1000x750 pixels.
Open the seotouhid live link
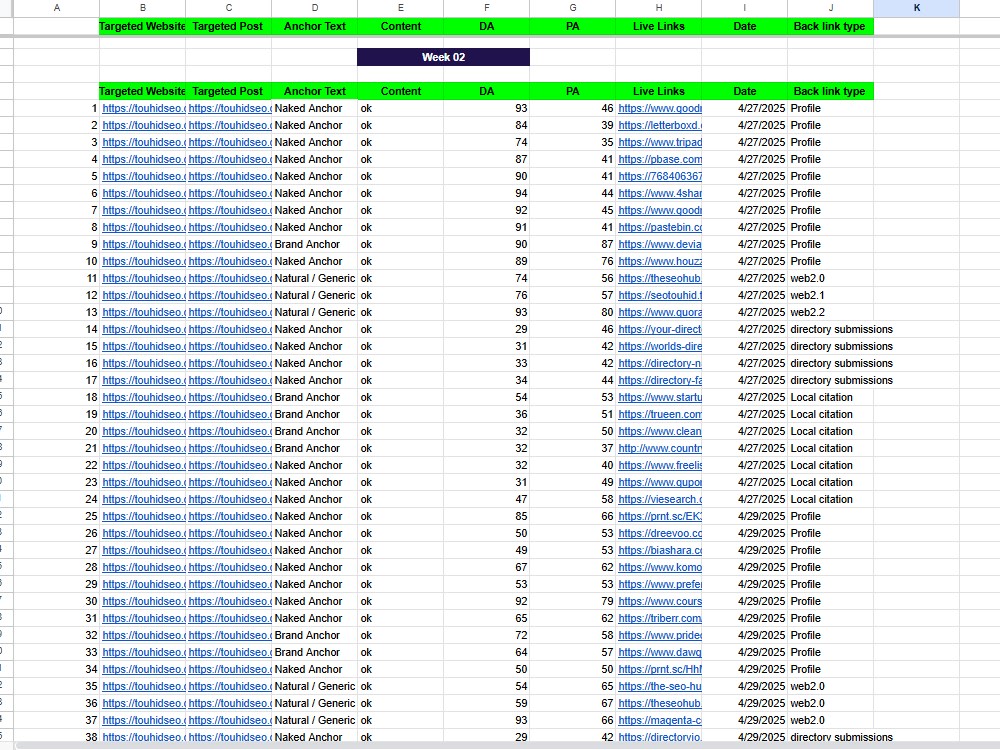659,295
